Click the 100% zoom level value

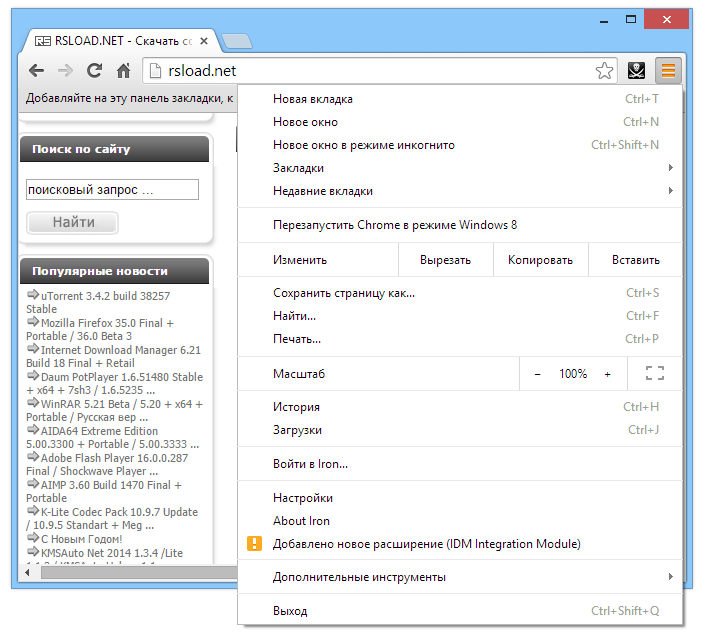[573, 374]
